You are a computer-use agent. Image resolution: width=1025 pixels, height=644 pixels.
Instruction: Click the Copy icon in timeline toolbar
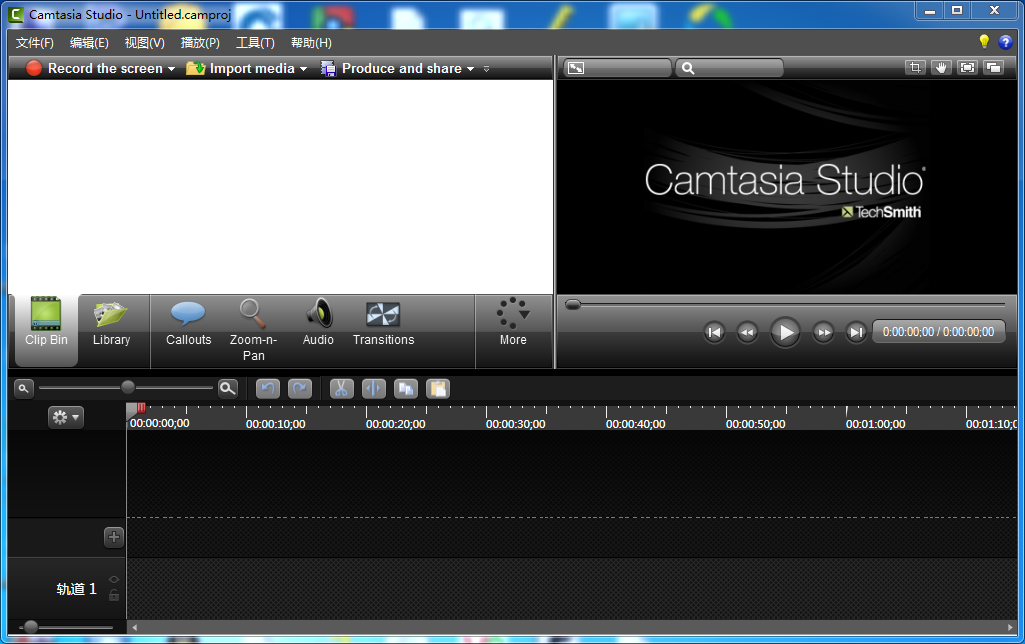point(405,389)
